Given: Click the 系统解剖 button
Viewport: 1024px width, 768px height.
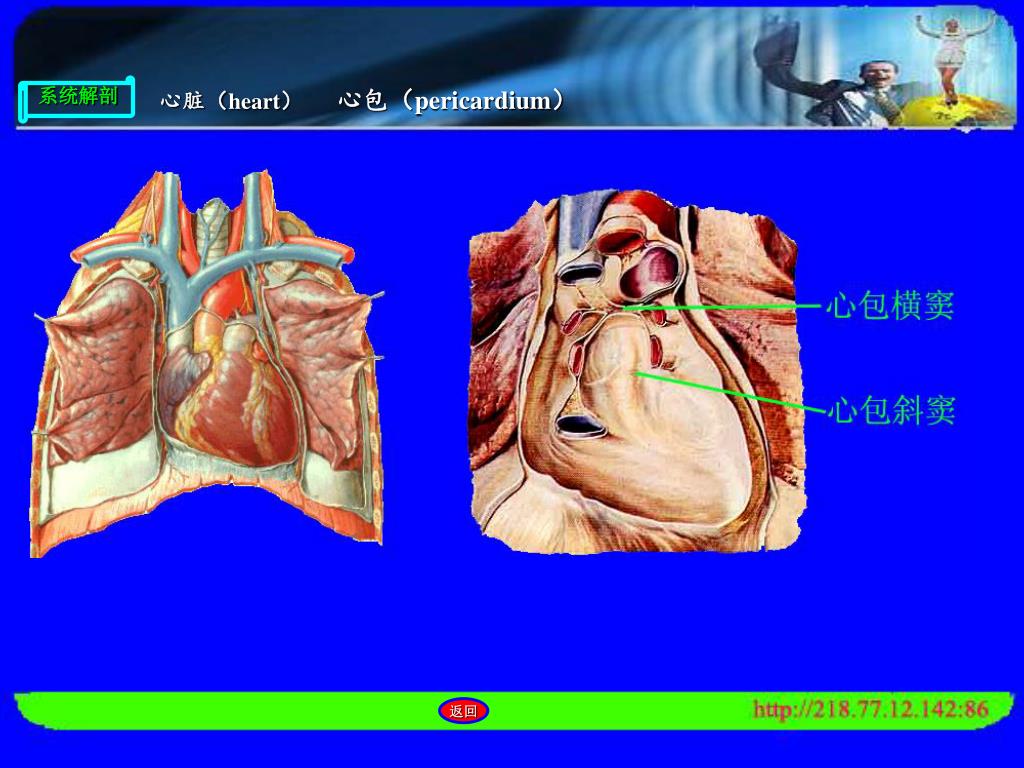Looking at the screenshot, I should point(76,98).
